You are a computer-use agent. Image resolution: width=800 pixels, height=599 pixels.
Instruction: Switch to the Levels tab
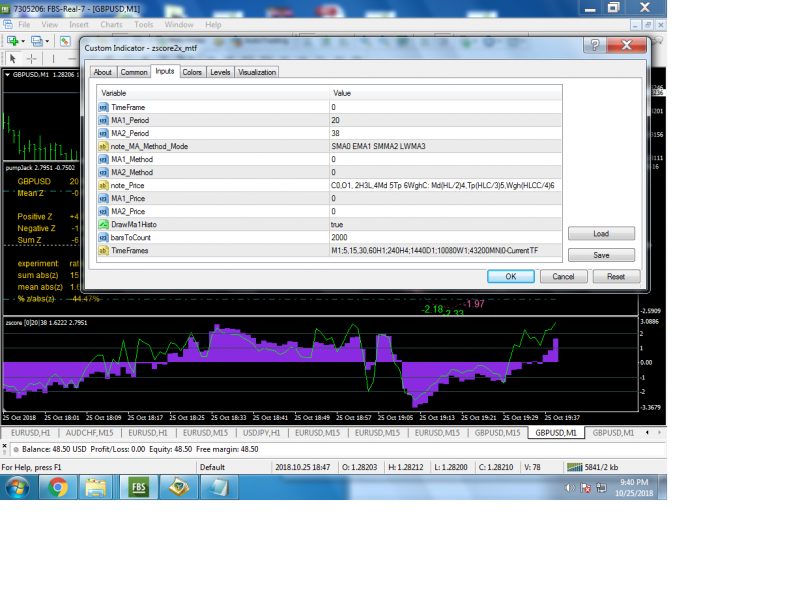tap(220, 72)
